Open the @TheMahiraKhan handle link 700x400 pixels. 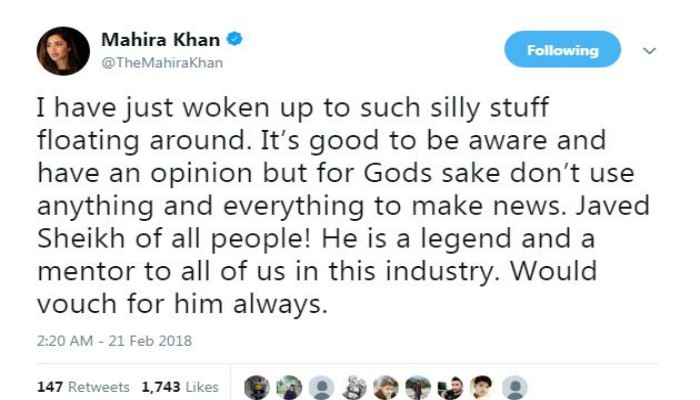tap(161, 63)
